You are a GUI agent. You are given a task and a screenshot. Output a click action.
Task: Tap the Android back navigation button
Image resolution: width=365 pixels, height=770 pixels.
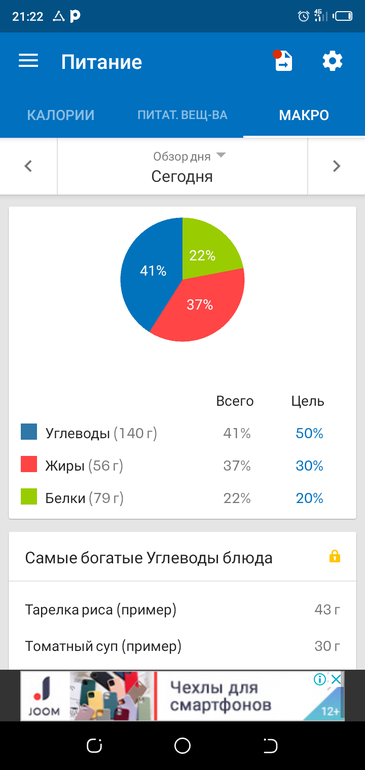(270, 745)
